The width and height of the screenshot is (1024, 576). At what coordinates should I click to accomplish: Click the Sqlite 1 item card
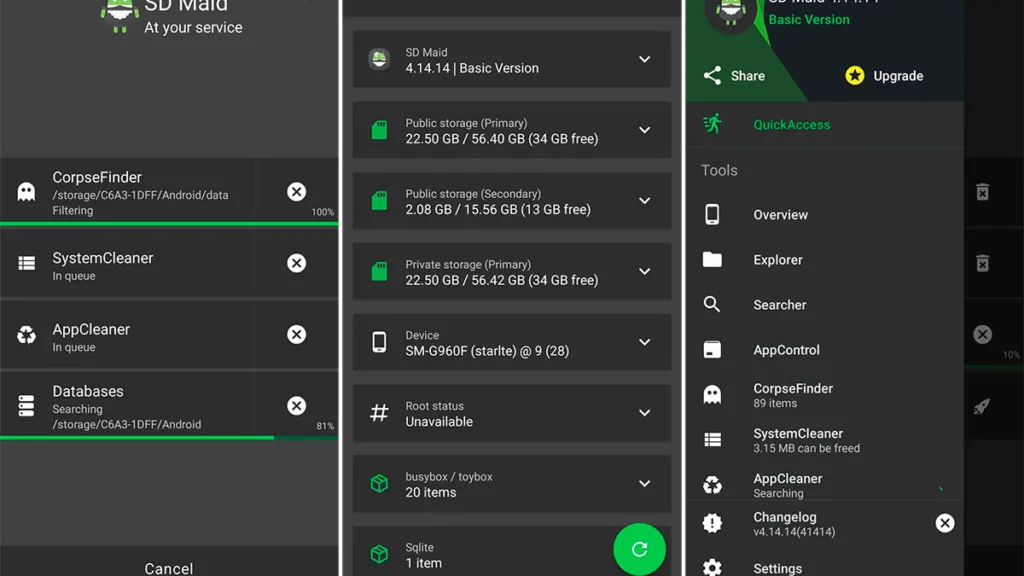pyautogui.click(x=512, y=551)
